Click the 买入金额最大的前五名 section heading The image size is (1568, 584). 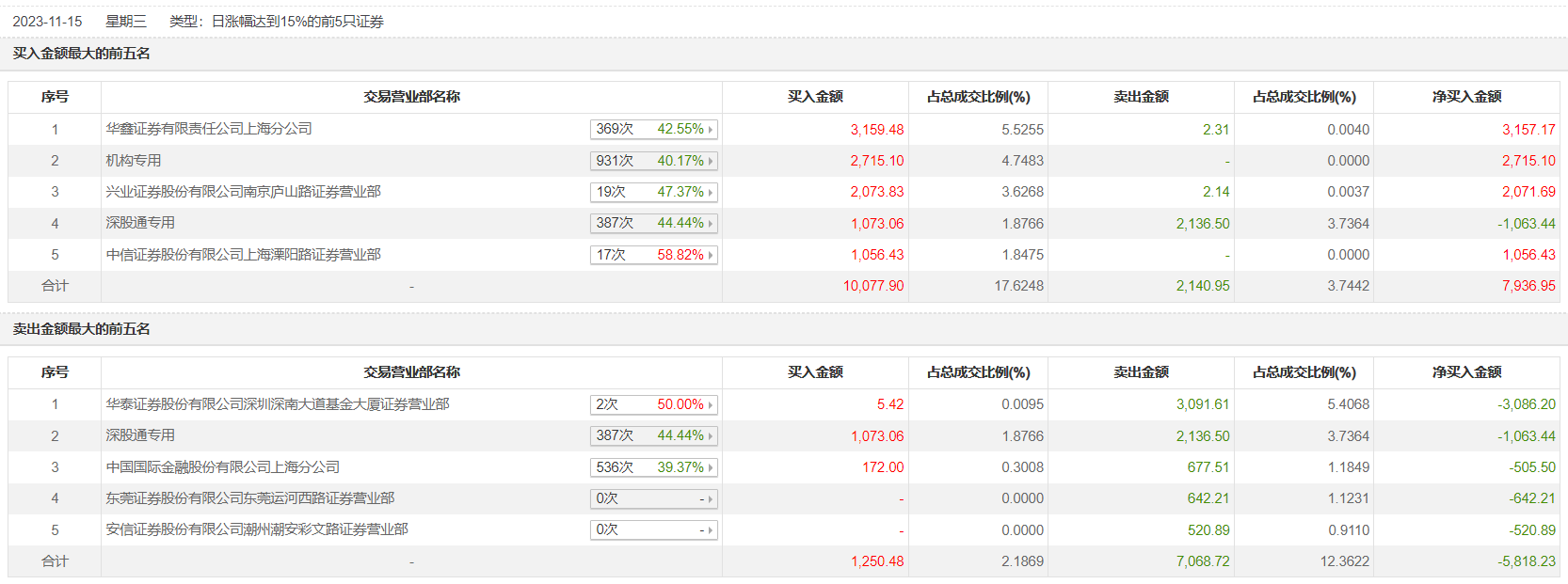[82, 54]
